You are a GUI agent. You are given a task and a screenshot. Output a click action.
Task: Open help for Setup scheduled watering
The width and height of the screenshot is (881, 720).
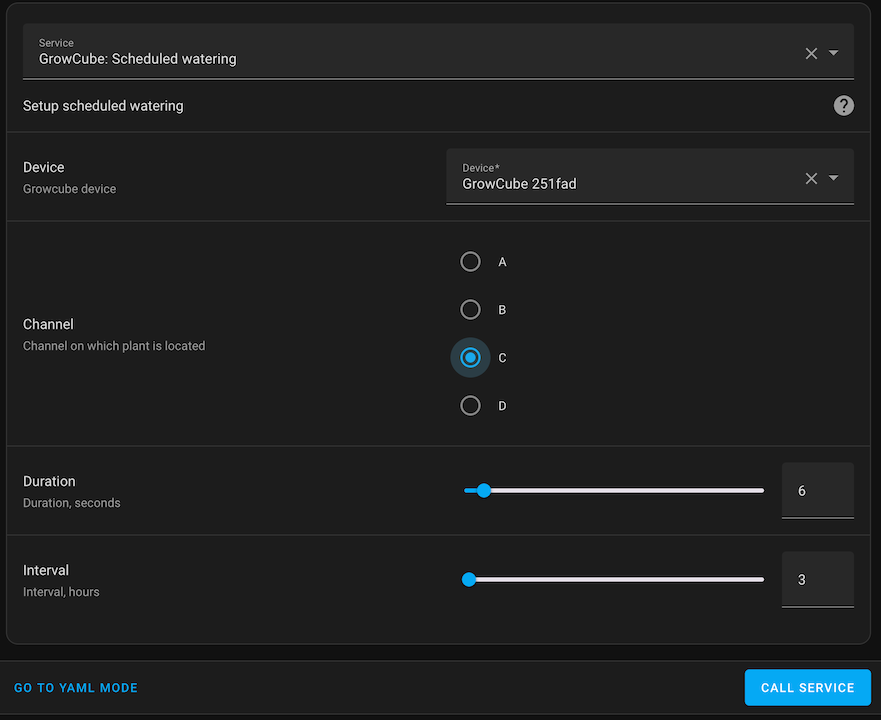pyautogui.click(x=843, y=106)
